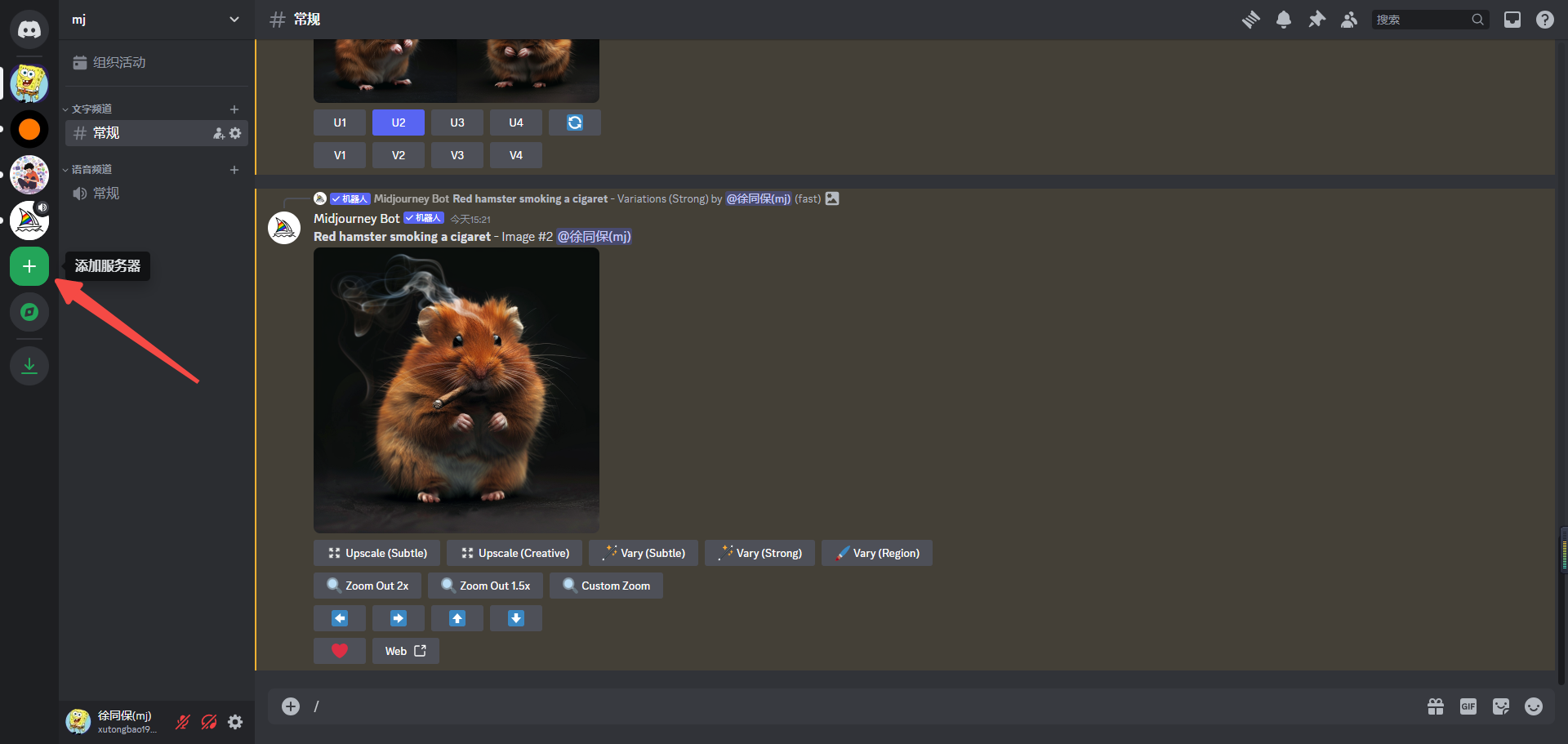Create channel plus next to 文字频道
This screenshot has width=1568, height=744.
point(234,109)
